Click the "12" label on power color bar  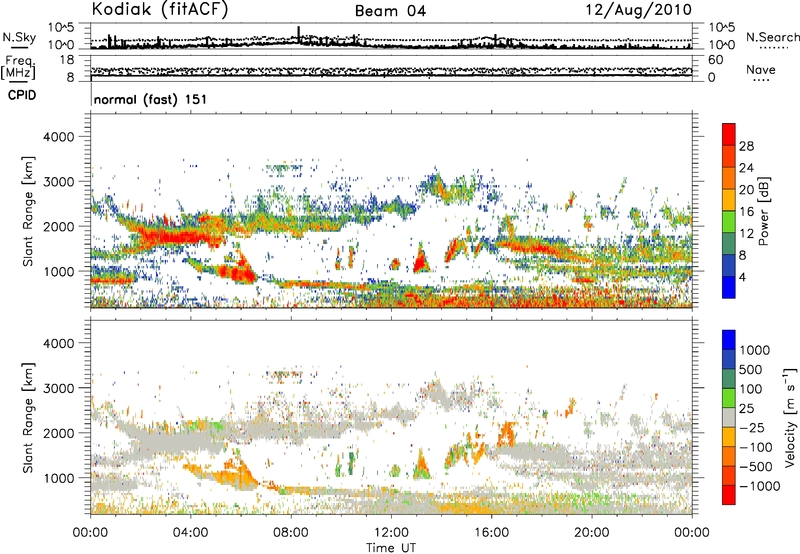coord(746,234)
